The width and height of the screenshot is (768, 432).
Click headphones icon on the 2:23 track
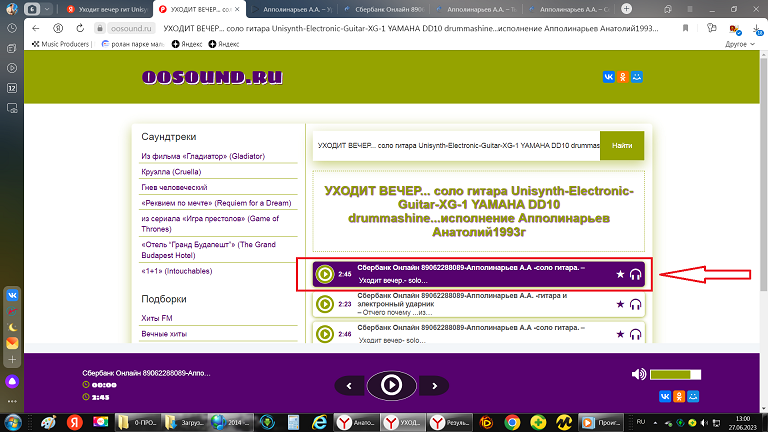pyautogui.click(x=635, y=305)
